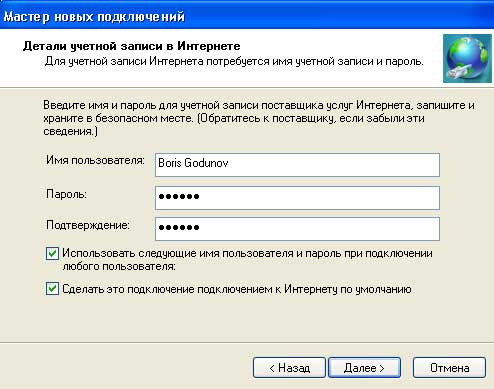Click the 'Подтверждение:' label

[88, 225]
